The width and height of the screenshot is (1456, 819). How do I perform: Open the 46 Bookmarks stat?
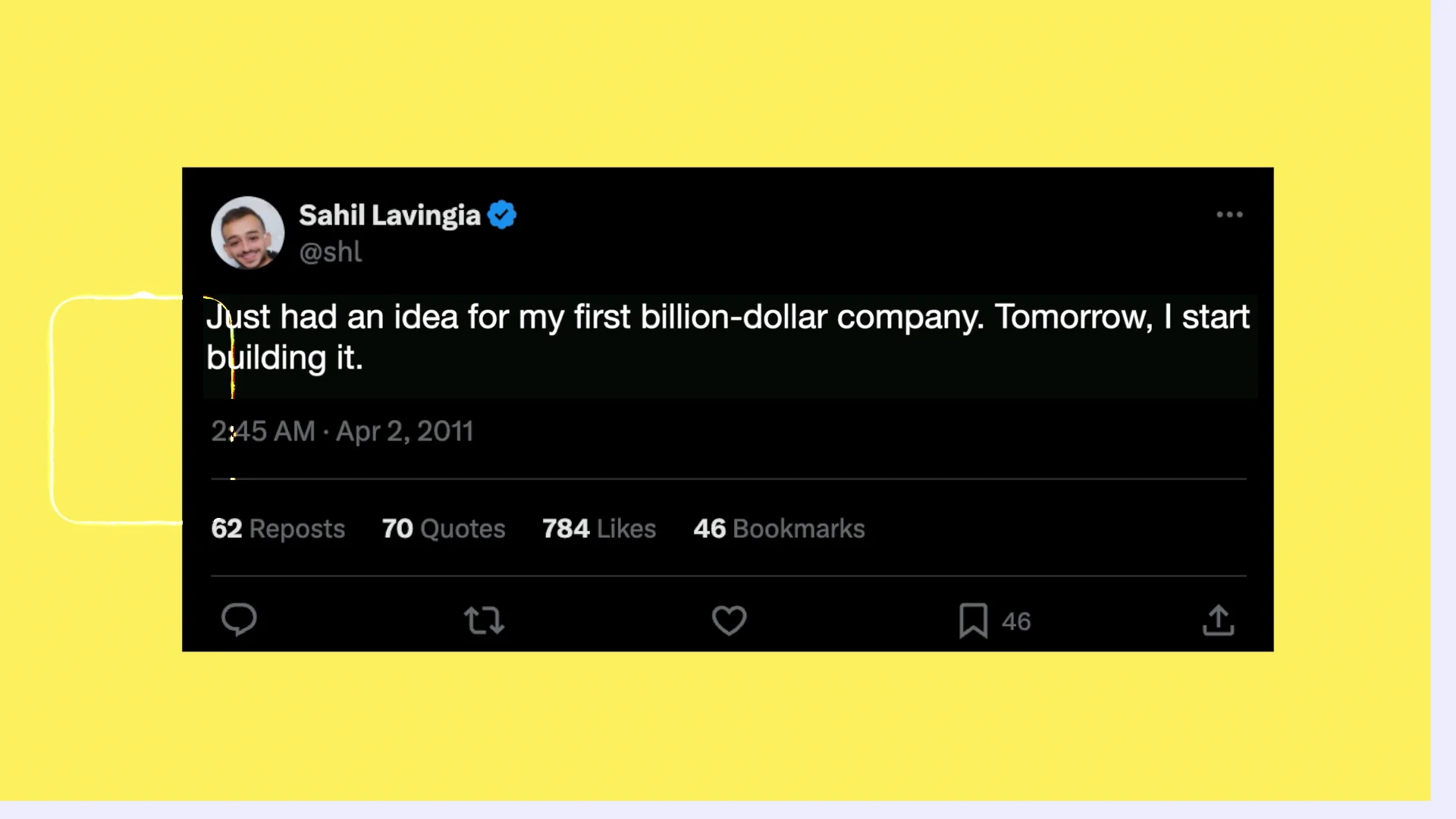click(x=779, y=529)
